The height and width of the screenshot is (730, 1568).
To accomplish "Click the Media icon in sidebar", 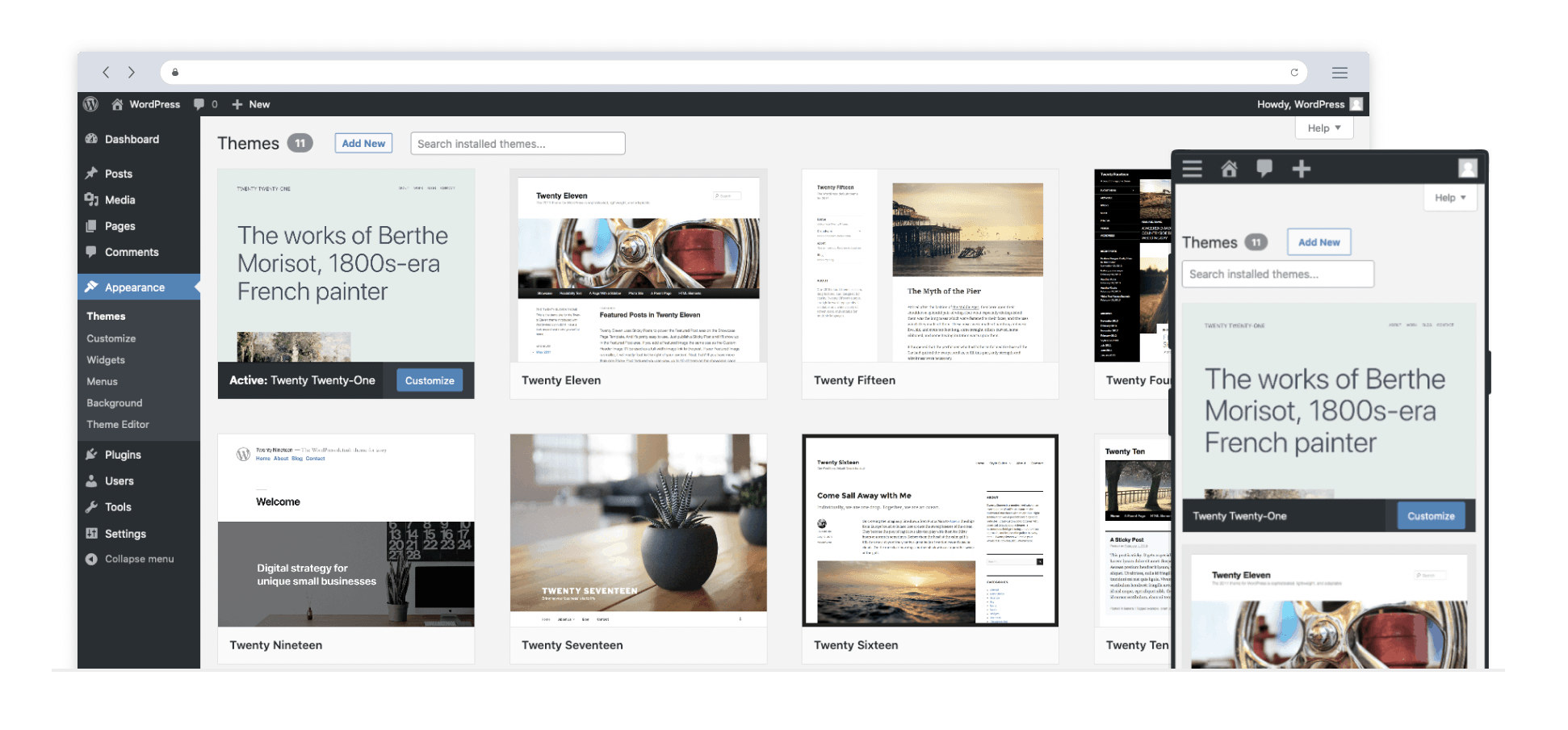I will click(x=91, y=199).
